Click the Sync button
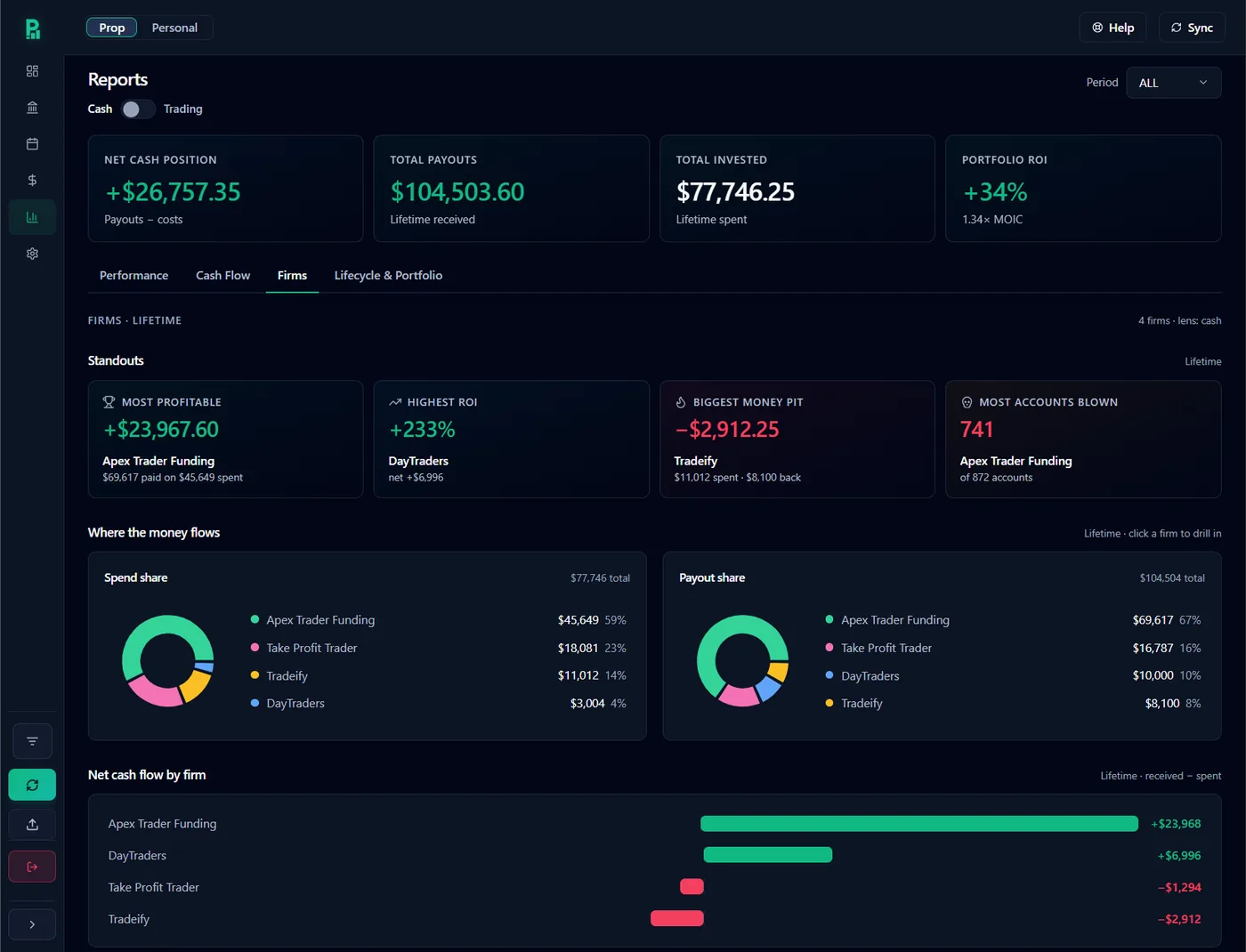The height and width of the screenshot is (952, 1246). [x=1192, y=28]
